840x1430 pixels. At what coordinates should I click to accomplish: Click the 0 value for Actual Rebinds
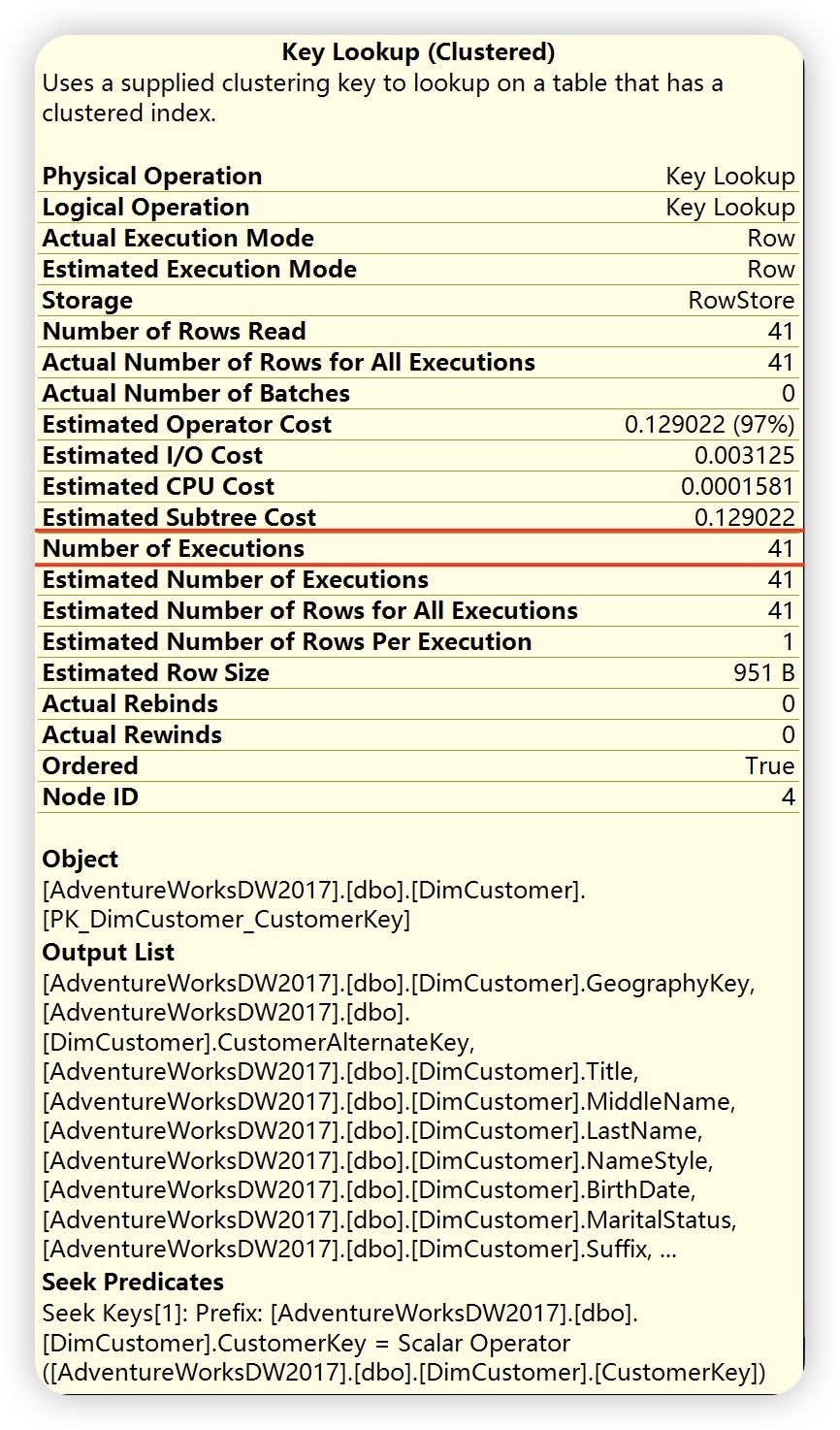[789, 704]
